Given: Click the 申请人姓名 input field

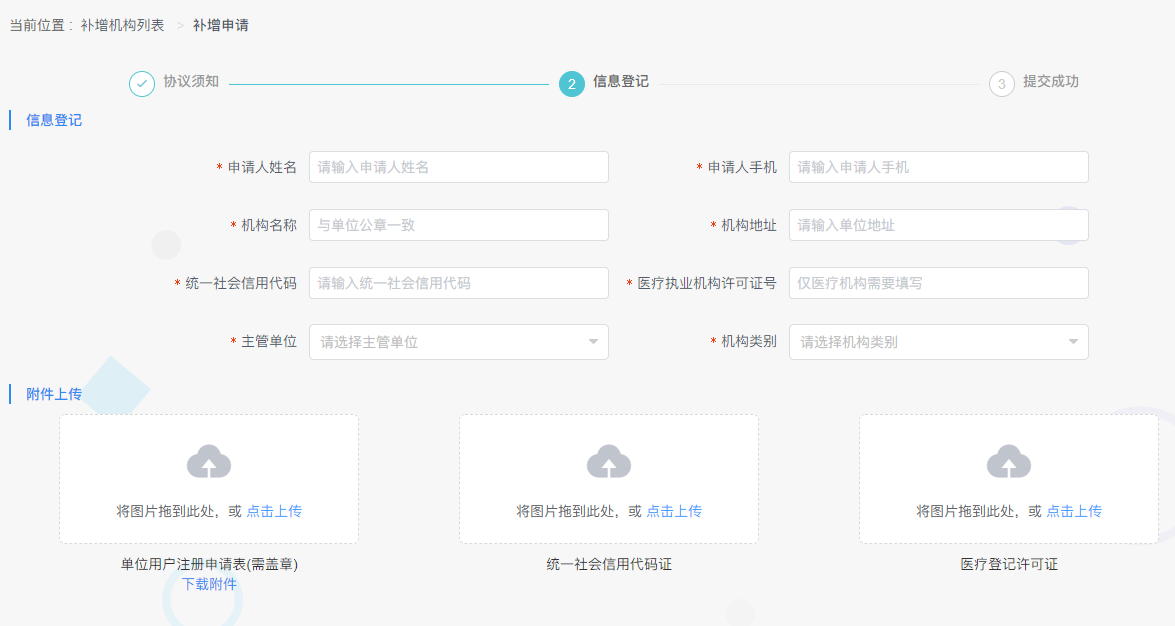Looking at the screenshot, I should [x=459, y=166].
